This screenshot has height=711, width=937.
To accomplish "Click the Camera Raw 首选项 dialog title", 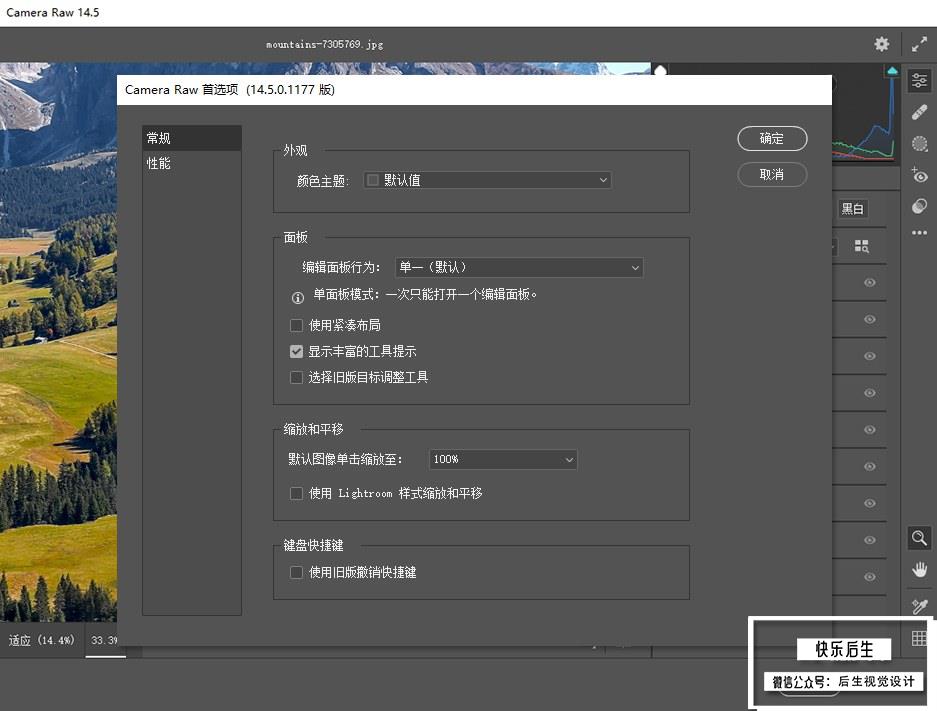I will point(229,90).
